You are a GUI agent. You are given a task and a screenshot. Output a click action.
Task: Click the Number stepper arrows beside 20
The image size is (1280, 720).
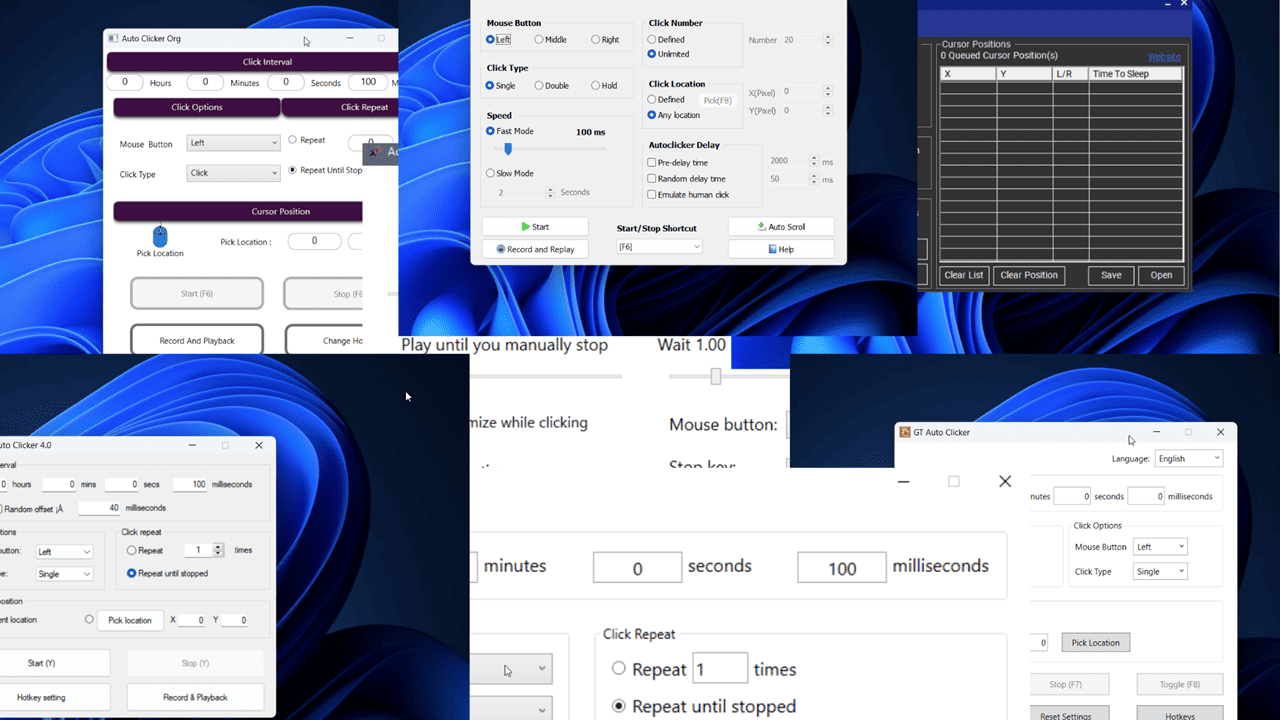coord(827,40)
